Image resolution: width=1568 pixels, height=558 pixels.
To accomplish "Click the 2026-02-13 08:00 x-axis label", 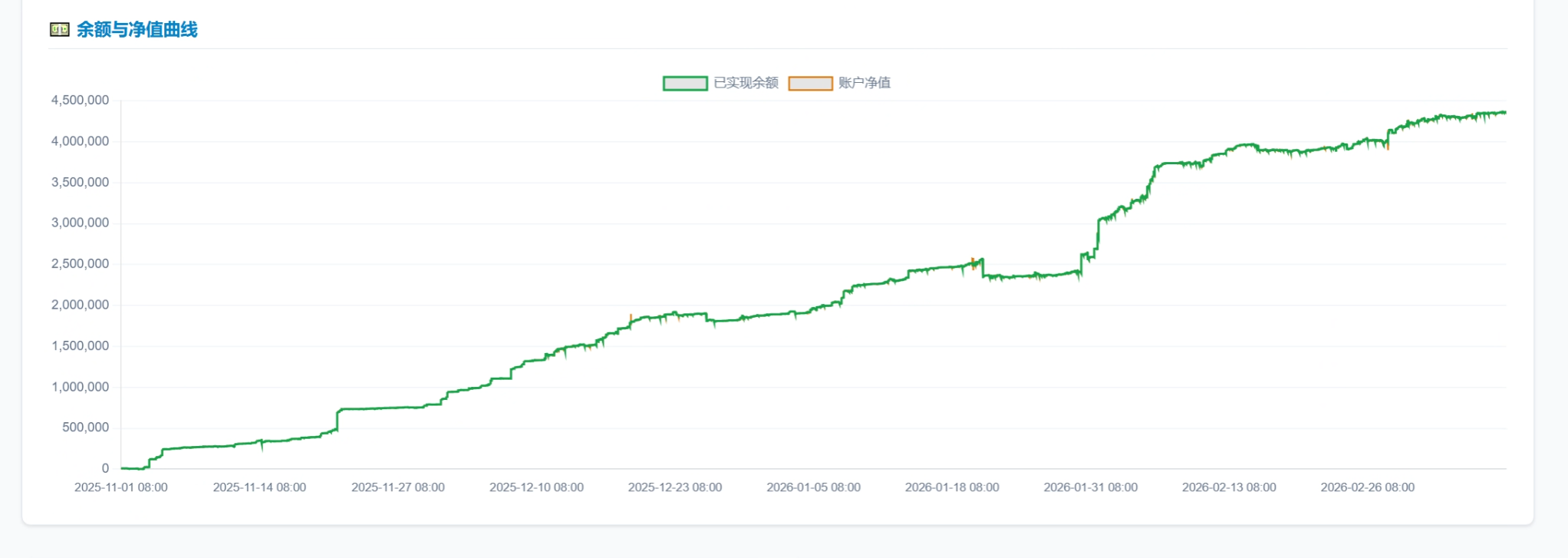I will 1229,487.
